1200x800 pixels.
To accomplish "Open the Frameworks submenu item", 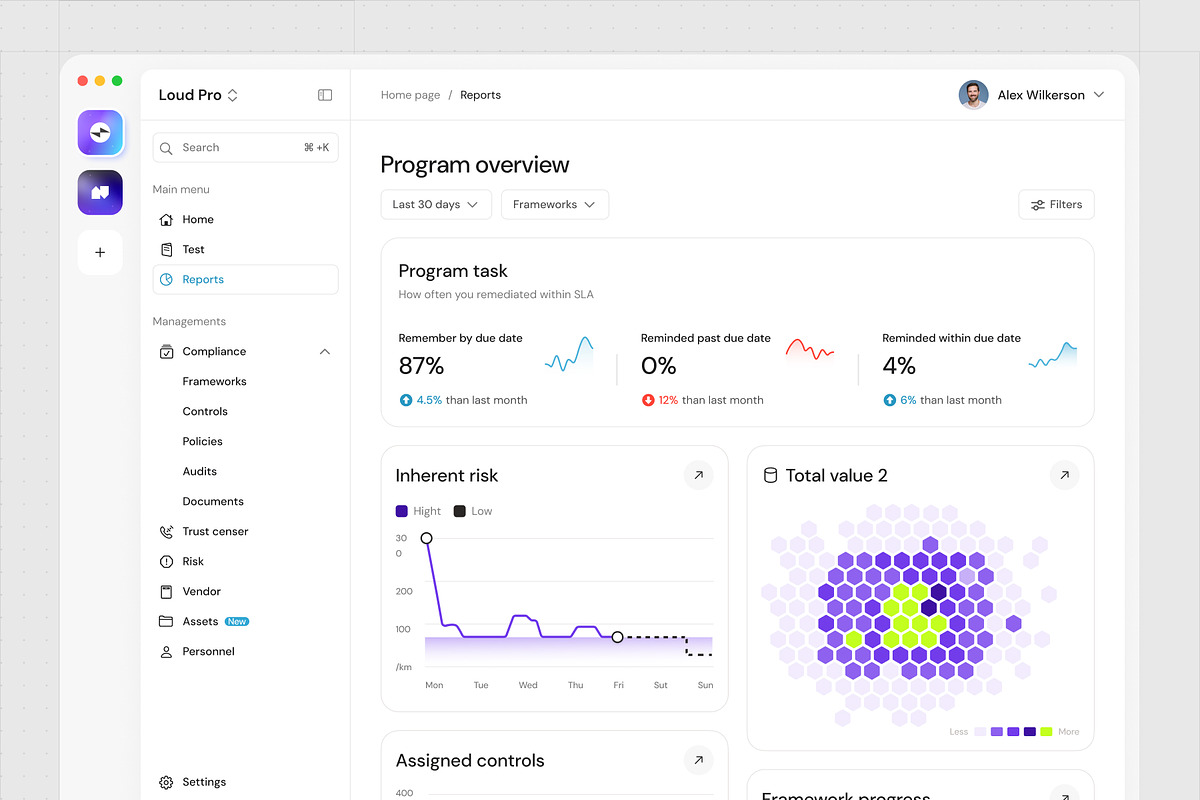I will pos(214,381).
